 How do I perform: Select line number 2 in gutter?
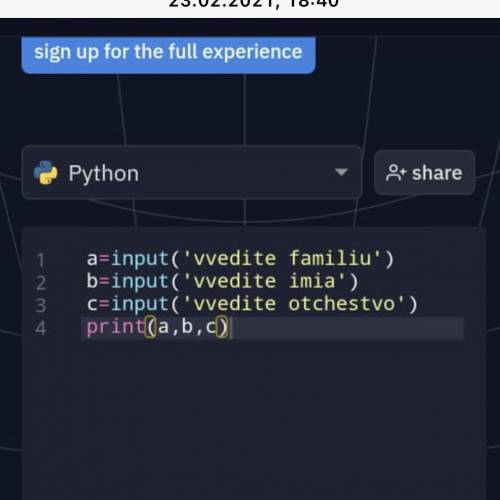click(x=40, y=283)
